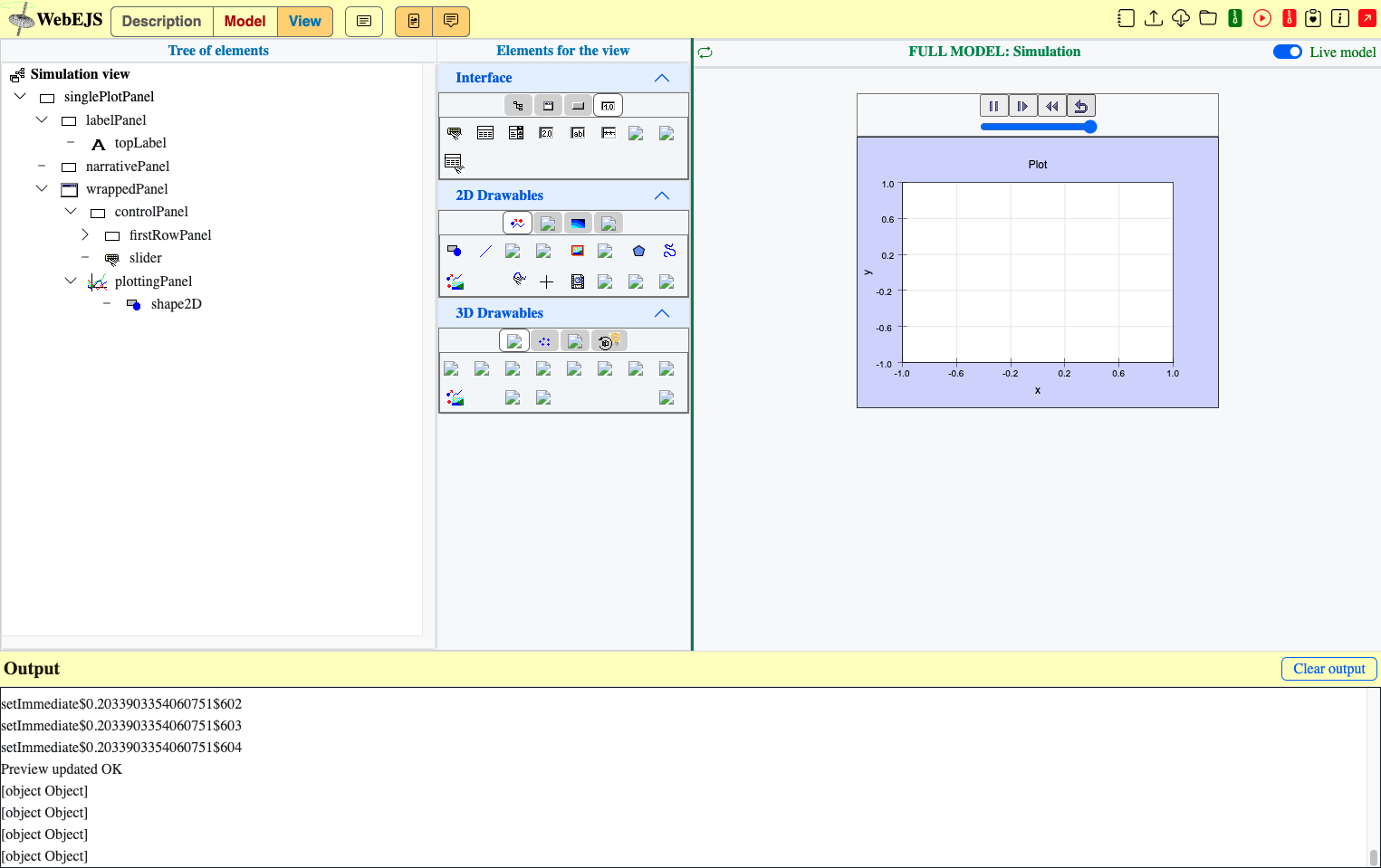Select the blue line segment drawable icon
This screenshot has height=868, width=1381.
(485, 251)
